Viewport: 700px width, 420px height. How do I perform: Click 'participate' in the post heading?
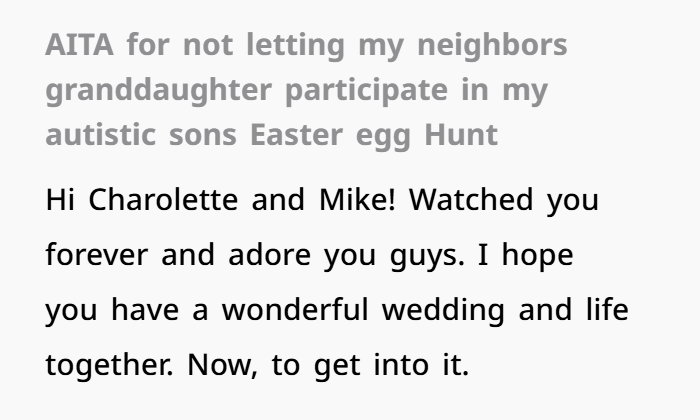click(x=367, y=92)
